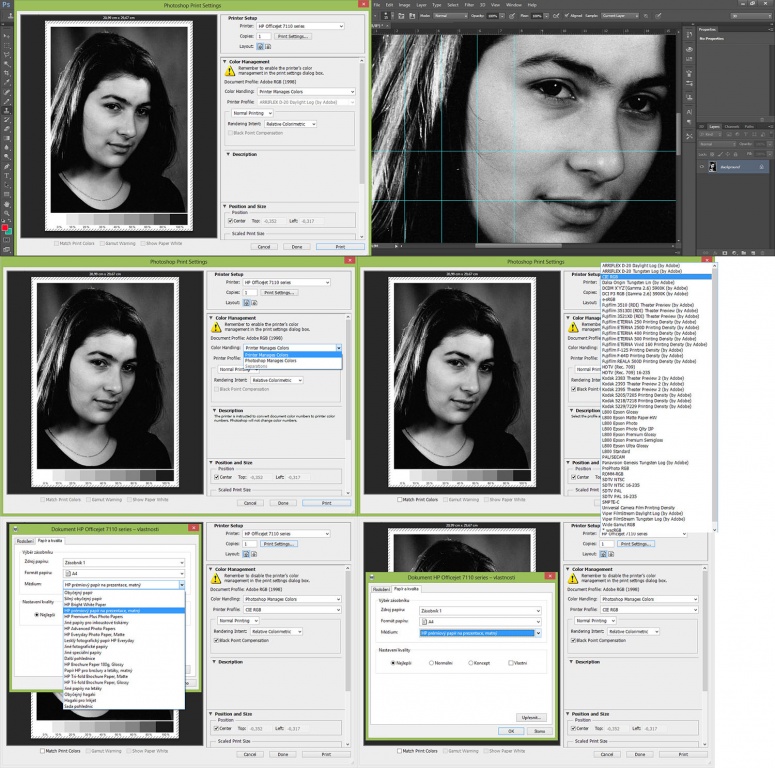The height and width of the screenshot is (768, 775).
Task: Open Clone Source stamp icon in icon strip
Action: coord(689,97)
